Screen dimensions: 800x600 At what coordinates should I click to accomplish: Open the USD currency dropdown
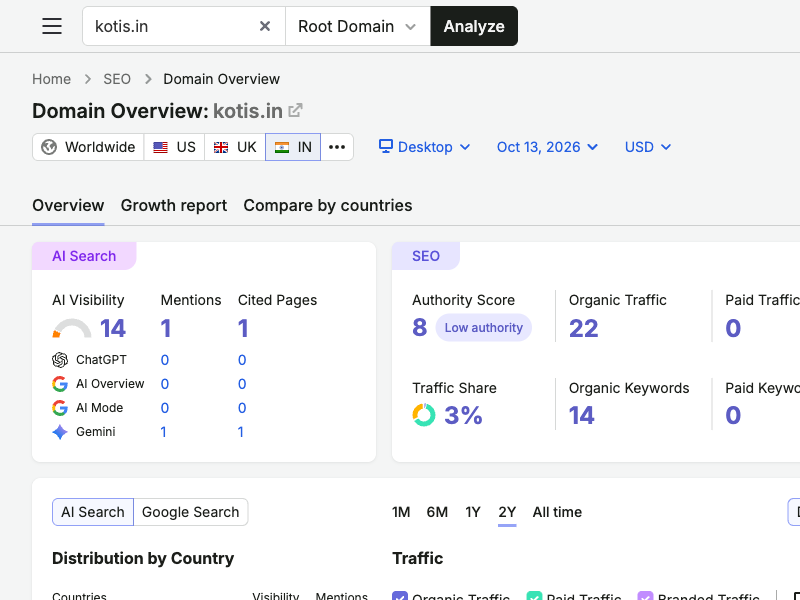tap(647, 147)
